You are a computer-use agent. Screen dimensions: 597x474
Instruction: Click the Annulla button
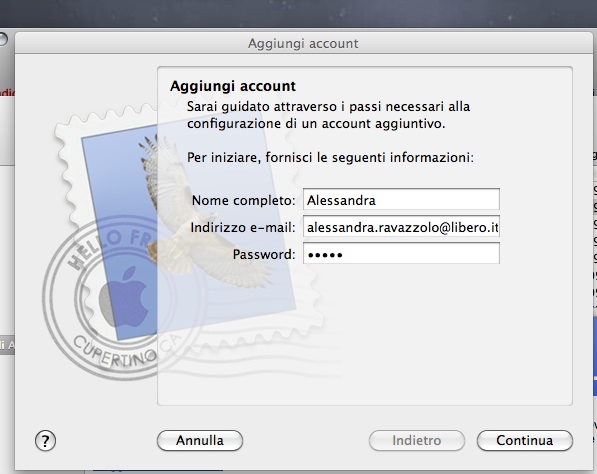[200, 440]
